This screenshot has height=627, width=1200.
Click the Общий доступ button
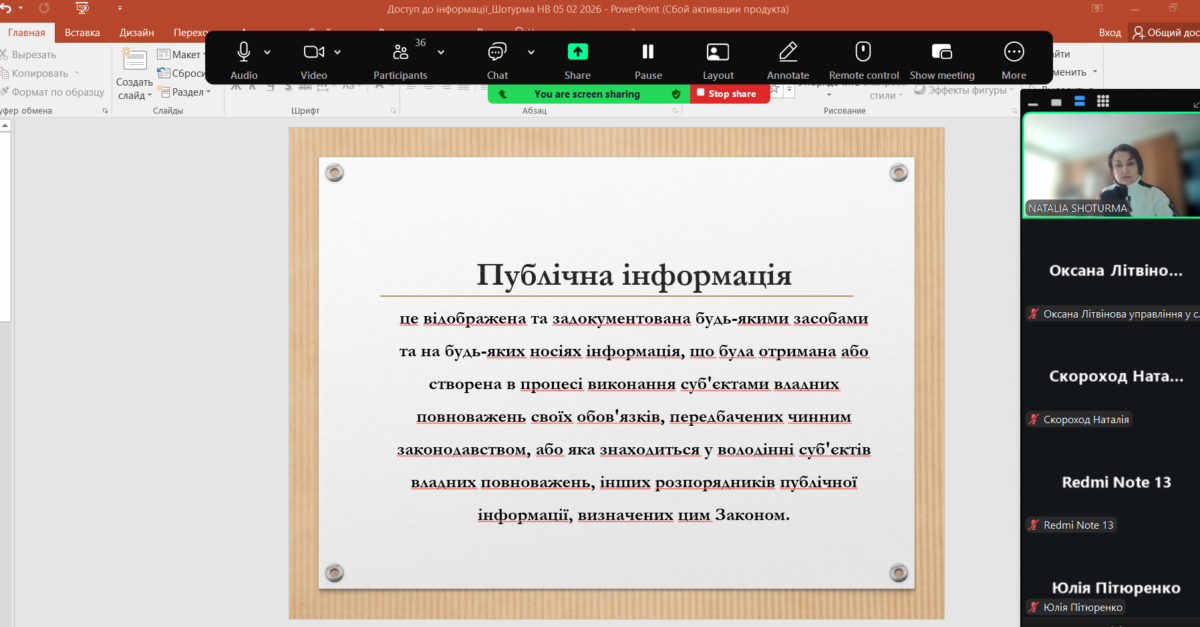tap(1165, 32)
